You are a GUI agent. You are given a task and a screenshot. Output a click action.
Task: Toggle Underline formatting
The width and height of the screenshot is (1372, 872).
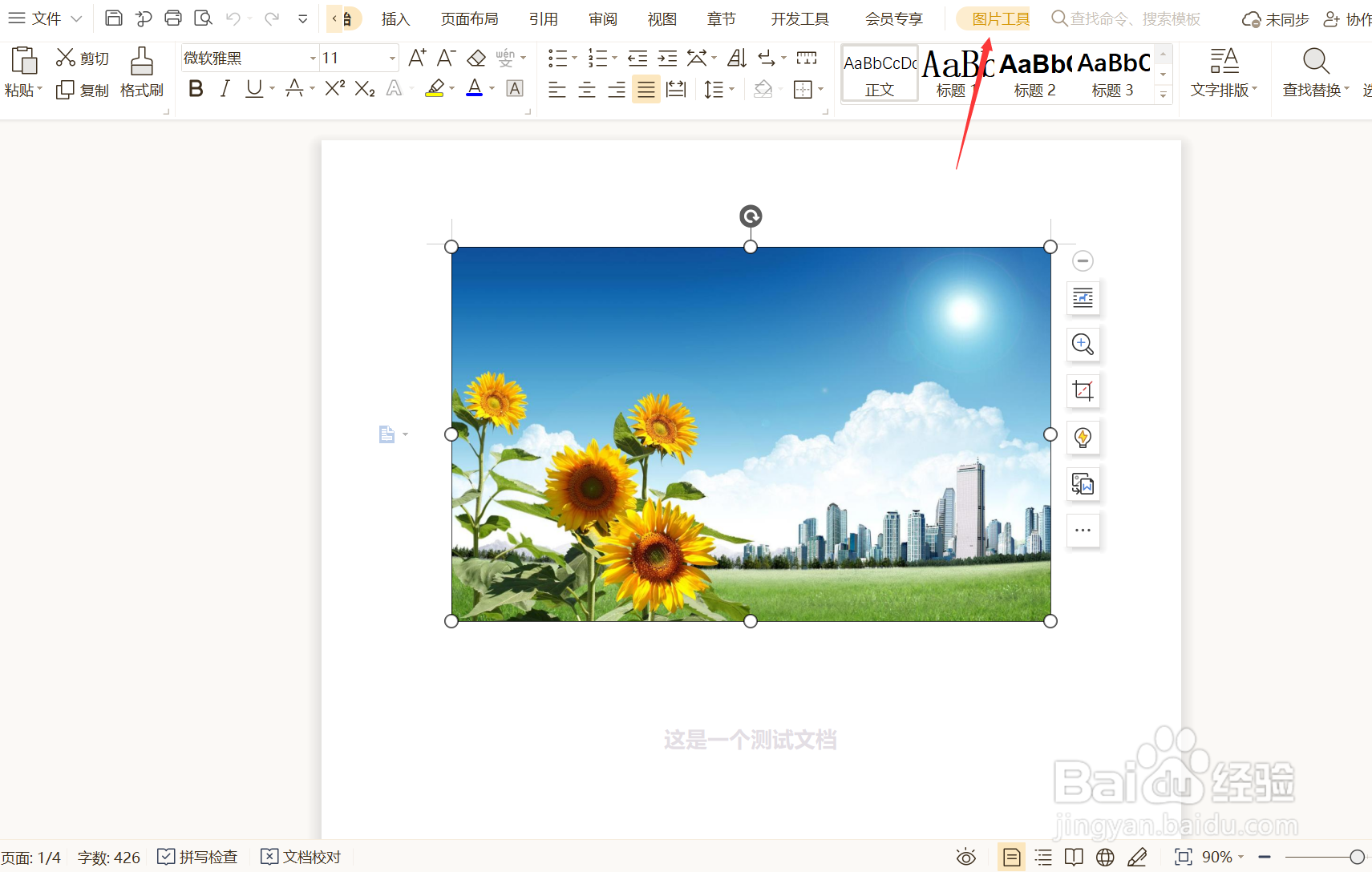pos(254,89)
